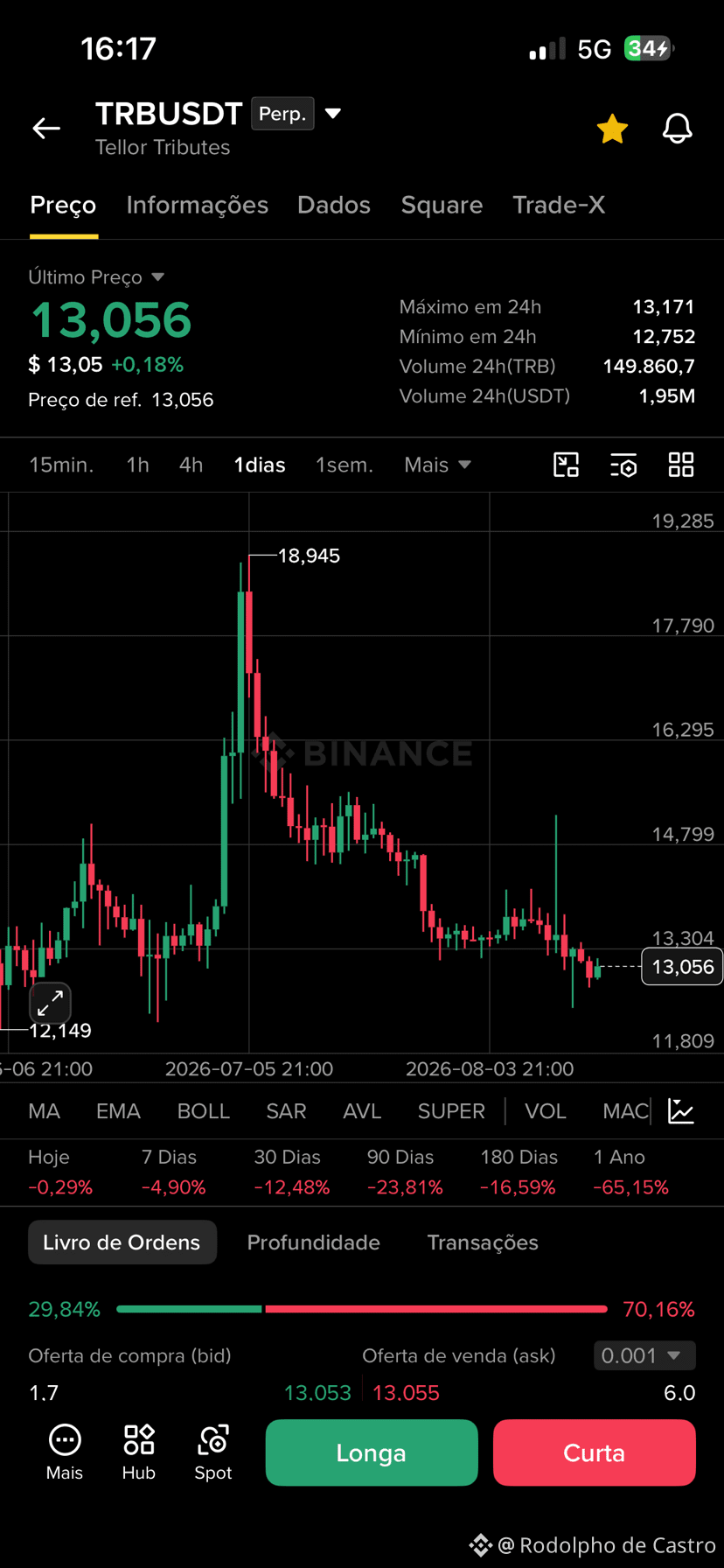724x1568 pixels.
Task: Toggle the MAC indicator
Action: tap(625, 1111)
